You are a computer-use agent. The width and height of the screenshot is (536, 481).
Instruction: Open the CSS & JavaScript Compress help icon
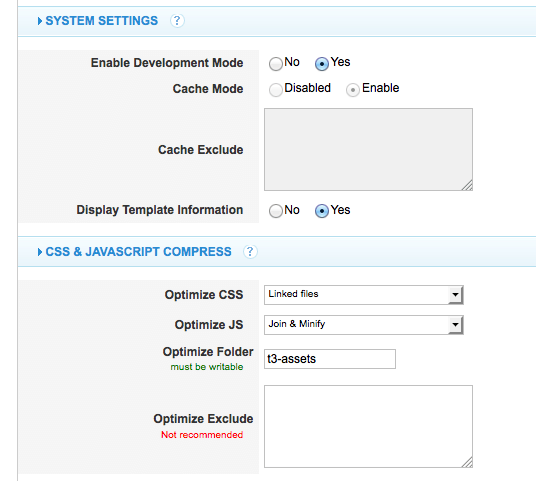click(x=250, y=252)
